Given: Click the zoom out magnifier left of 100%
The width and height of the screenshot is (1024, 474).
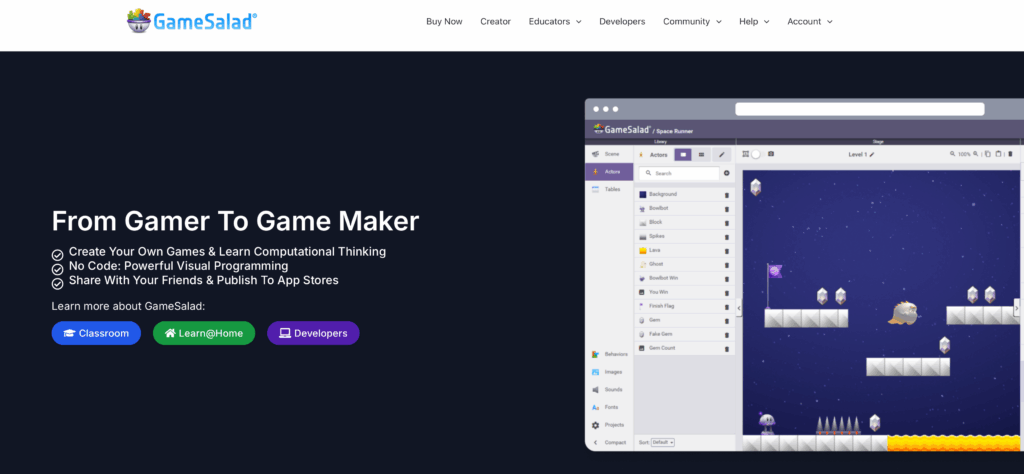Looking at the screenshot, I should [x=952, y=154].
